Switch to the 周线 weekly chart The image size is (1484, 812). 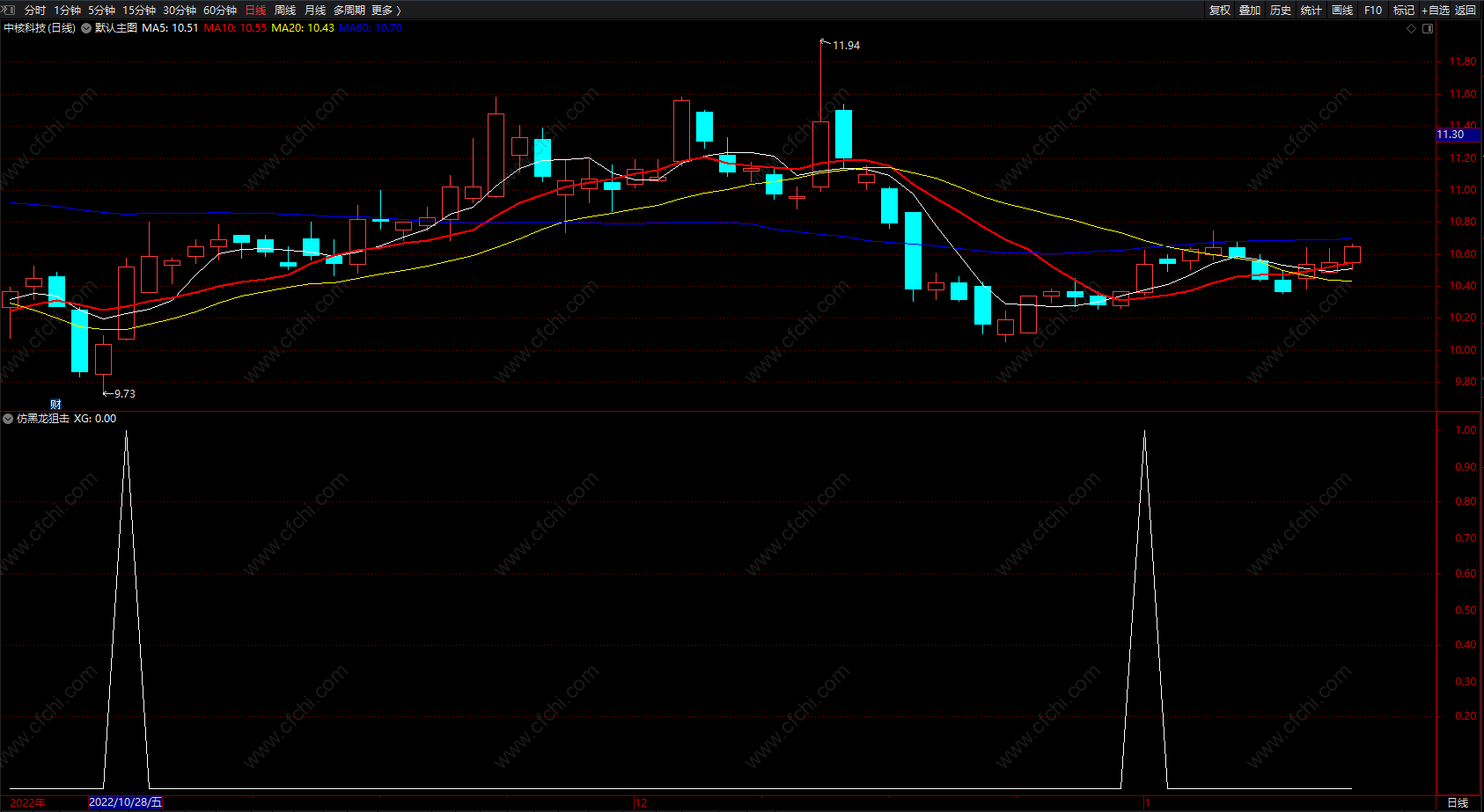285,11
